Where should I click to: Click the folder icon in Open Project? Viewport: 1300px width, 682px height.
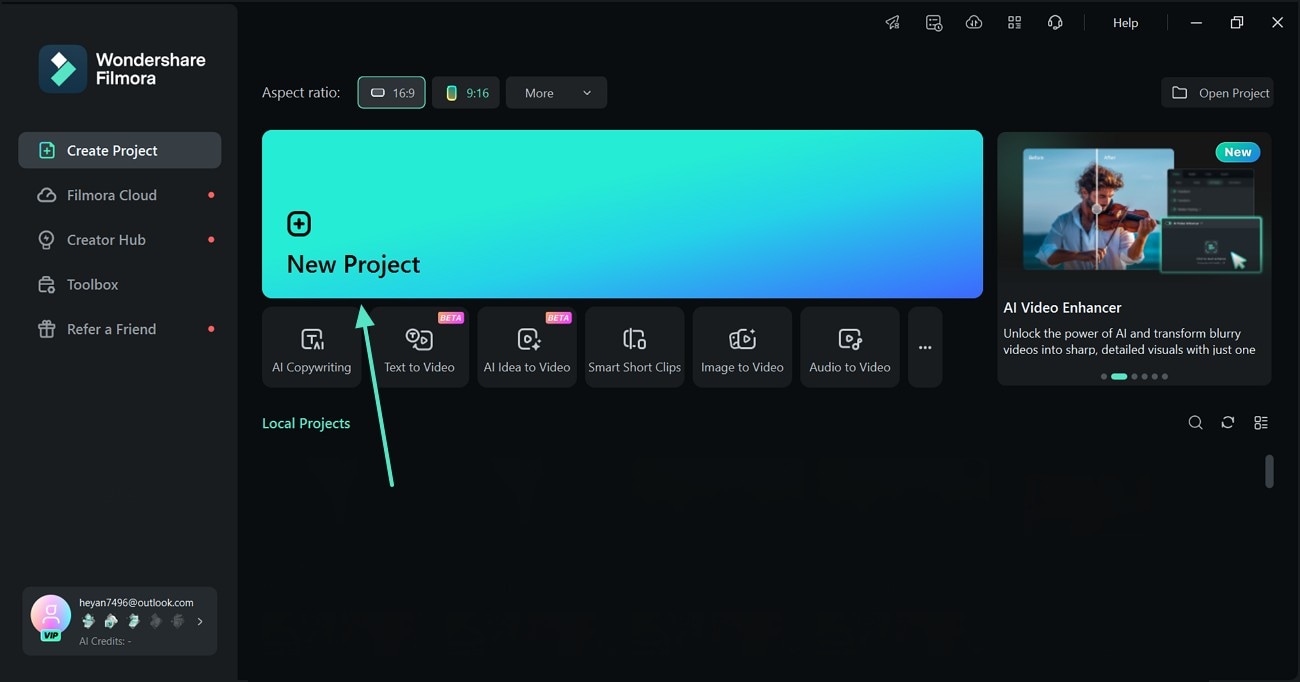[1180, 93]
